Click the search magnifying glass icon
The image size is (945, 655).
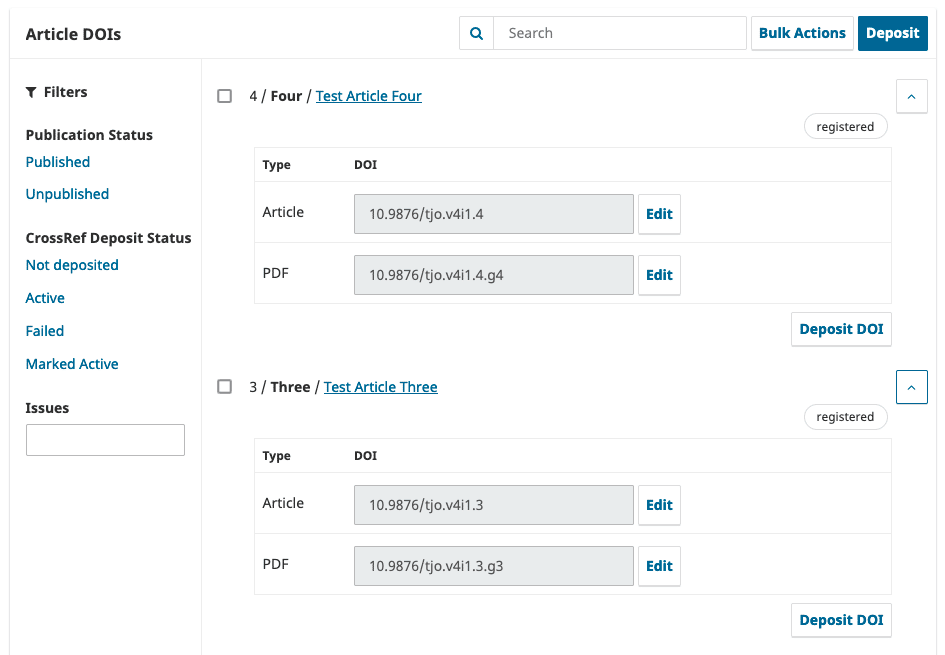(476, 33)
